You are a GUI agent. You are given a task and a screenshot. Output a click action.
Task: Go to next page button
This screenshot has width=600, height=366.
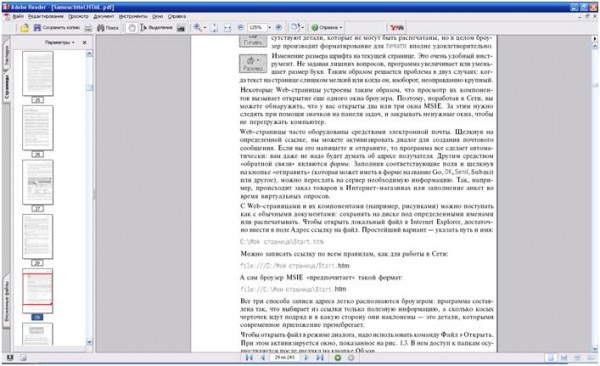[x=306, y=358]
